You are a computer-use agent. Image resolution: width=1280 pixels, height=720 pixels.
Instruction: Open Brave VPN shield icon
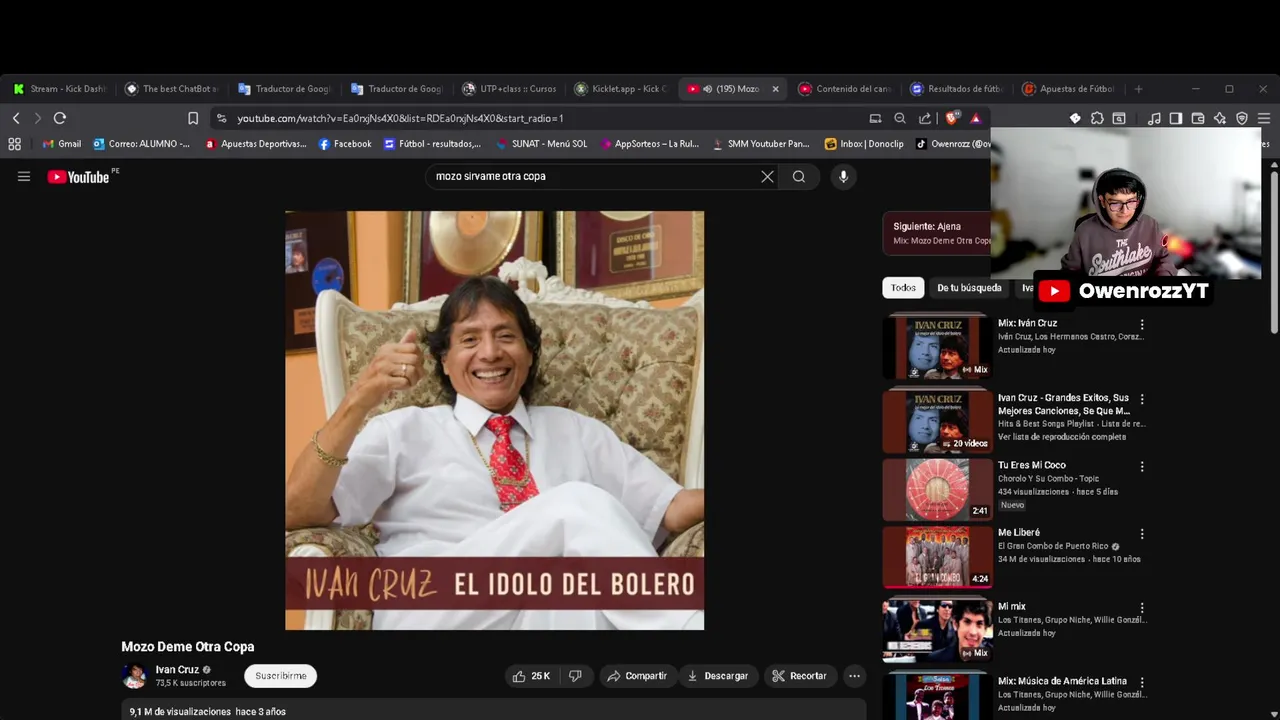pos(1242,118)
